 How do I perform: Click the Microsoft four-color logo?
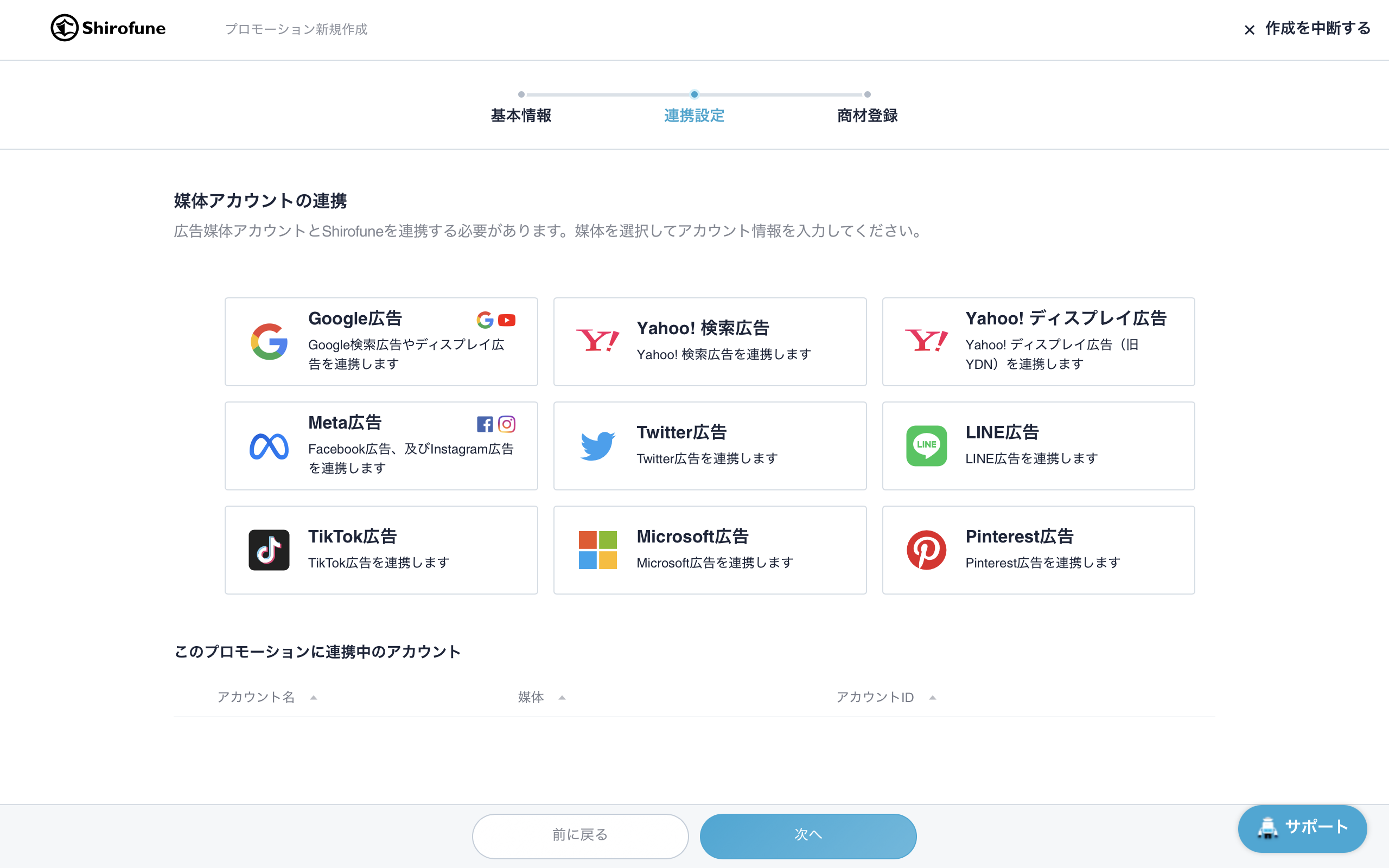[597, 550]
